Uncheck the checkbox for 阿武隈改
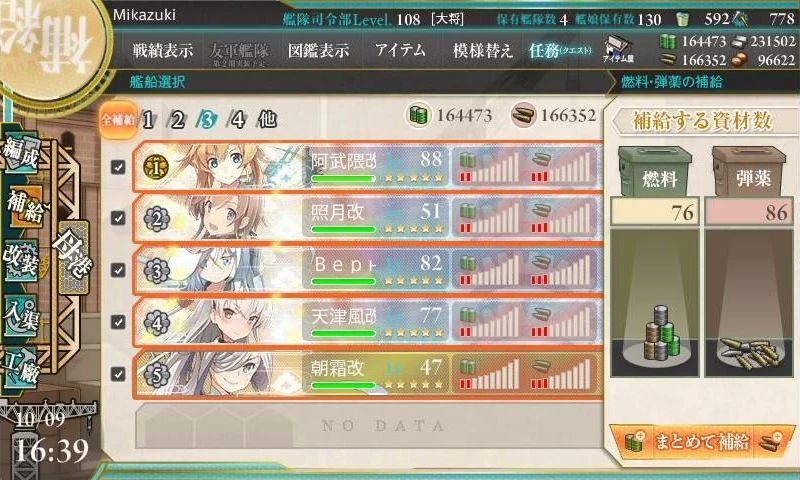 [118, 167]
